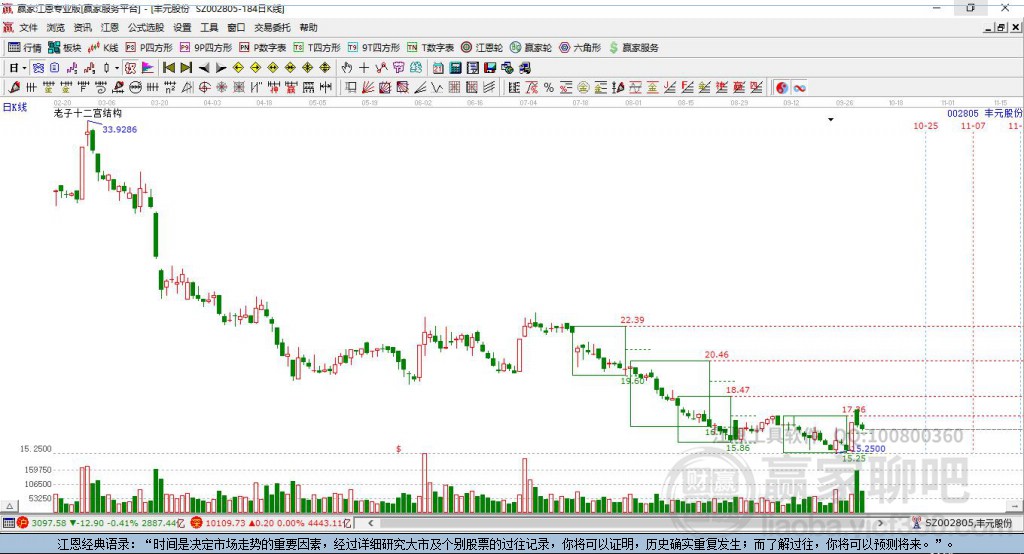Open the candlestick type dropdown arrow
Image resolution: width=1024 pixels, height=554 pixels.
click(116, 68)
